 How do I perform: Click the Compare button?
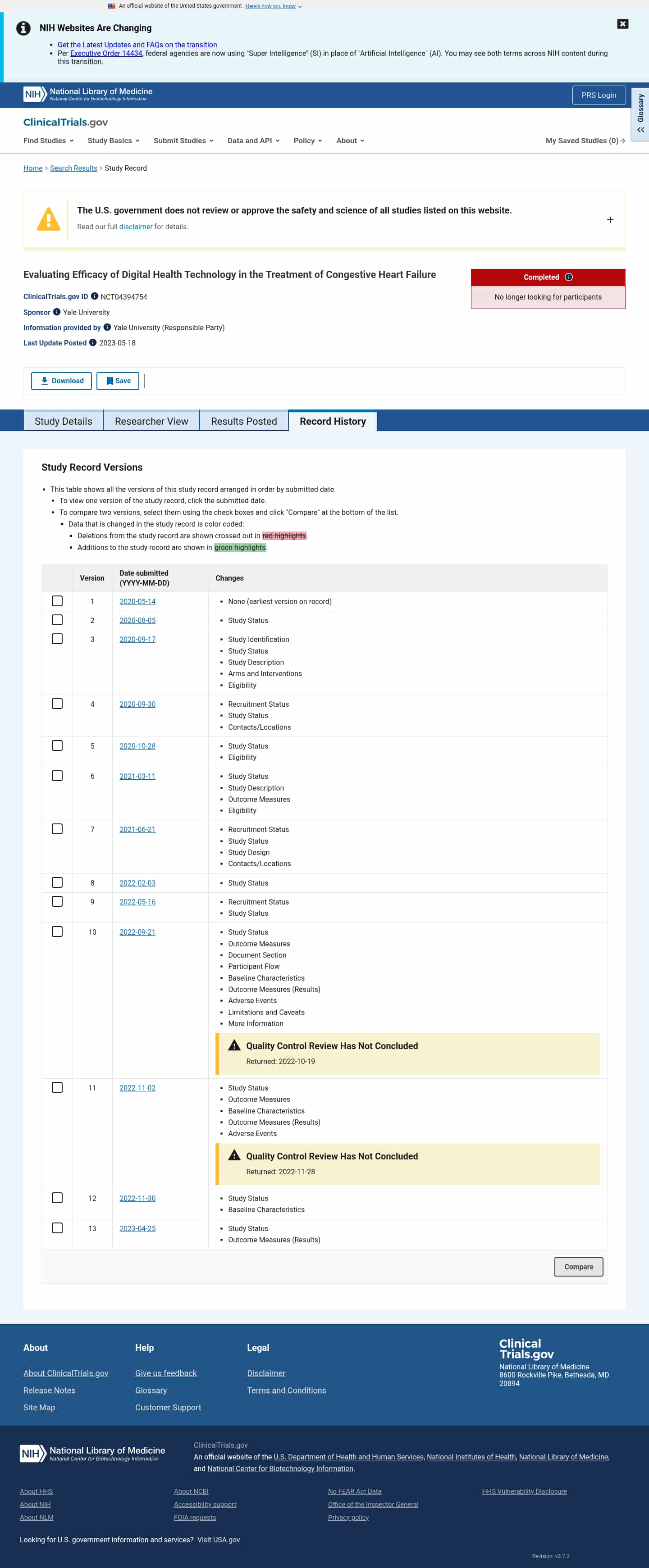pyautogui.click(x=578, y=1267)
